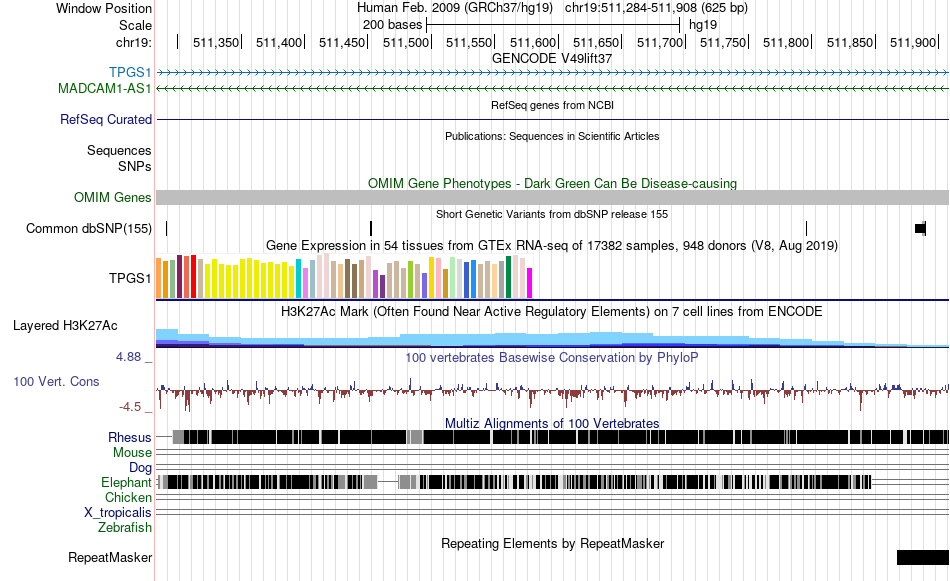Screen dimensions: 950x581
Task: Click the Publications: Sequences in Scientific Articles title
Action: (552, 136)
